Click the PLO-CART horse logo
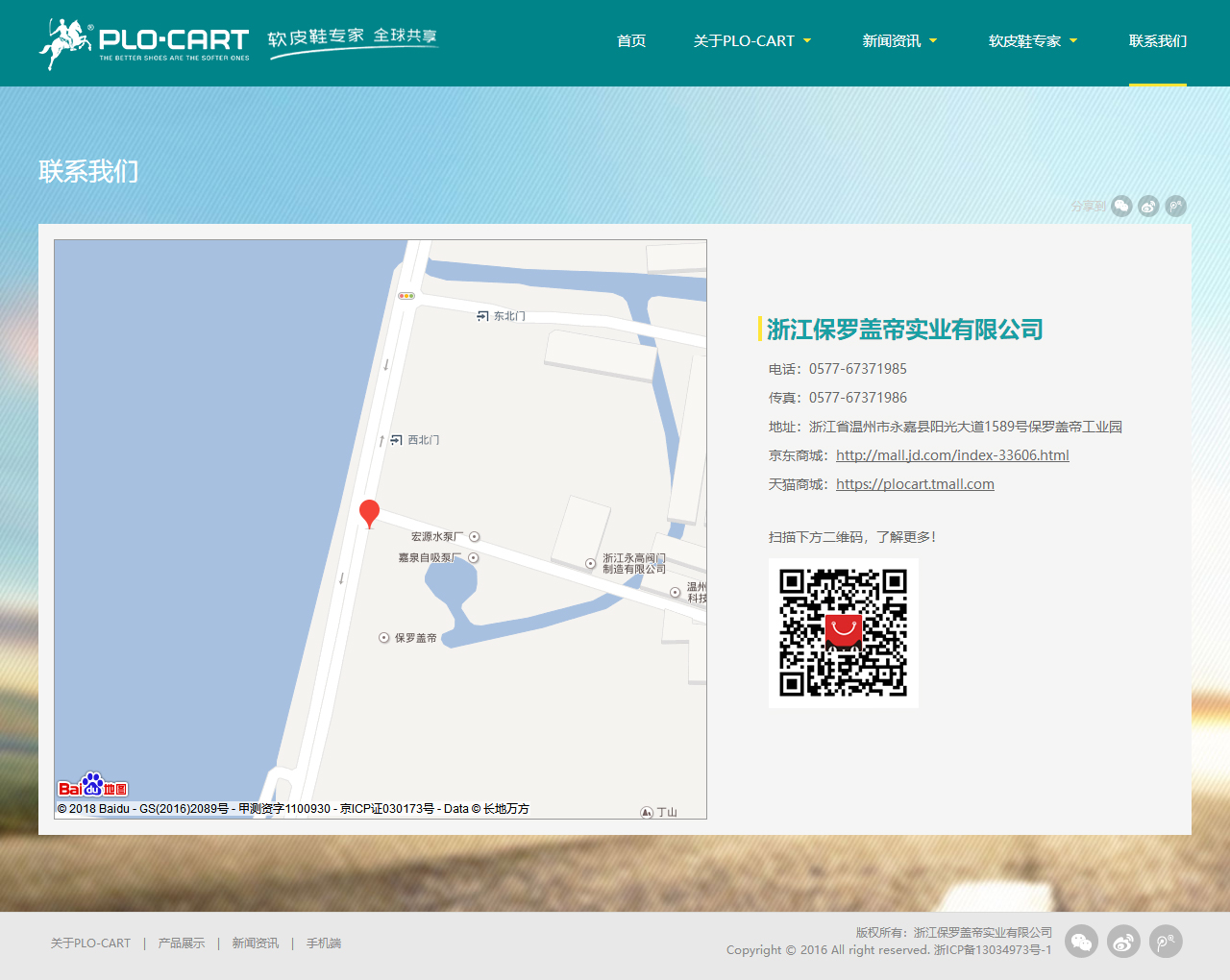 pyautogui.click(x=144, y=43)
